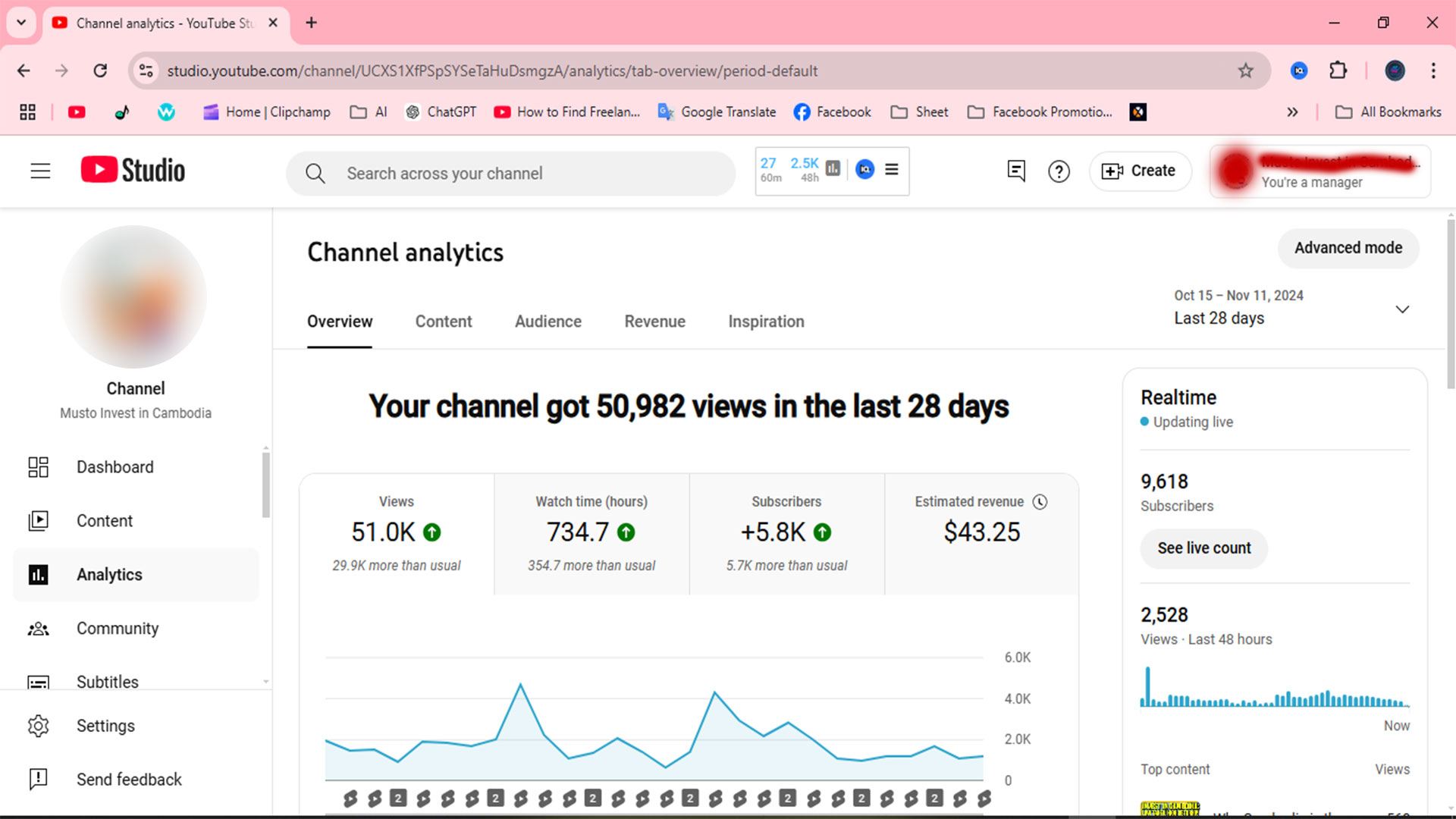Image resolution: width=1456 pixels, height=819 pixels.
Task: Open the extension widget's three-line menu
Action: point(892,169)
